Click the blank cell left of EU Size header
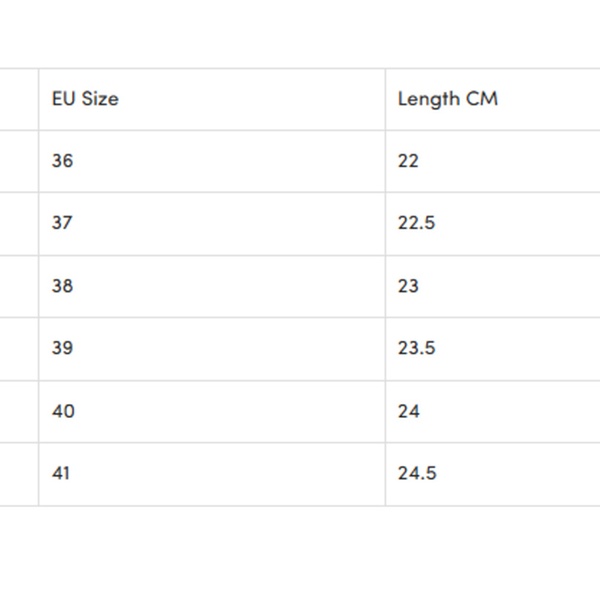This screenshot has width=600, height=600. (18, 99)
